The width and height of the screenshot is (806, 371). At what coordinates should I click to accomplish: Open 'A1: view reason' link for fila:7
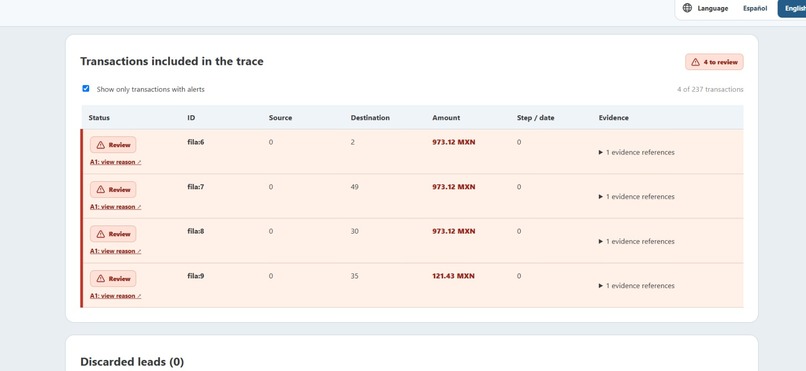click(116, 207)
